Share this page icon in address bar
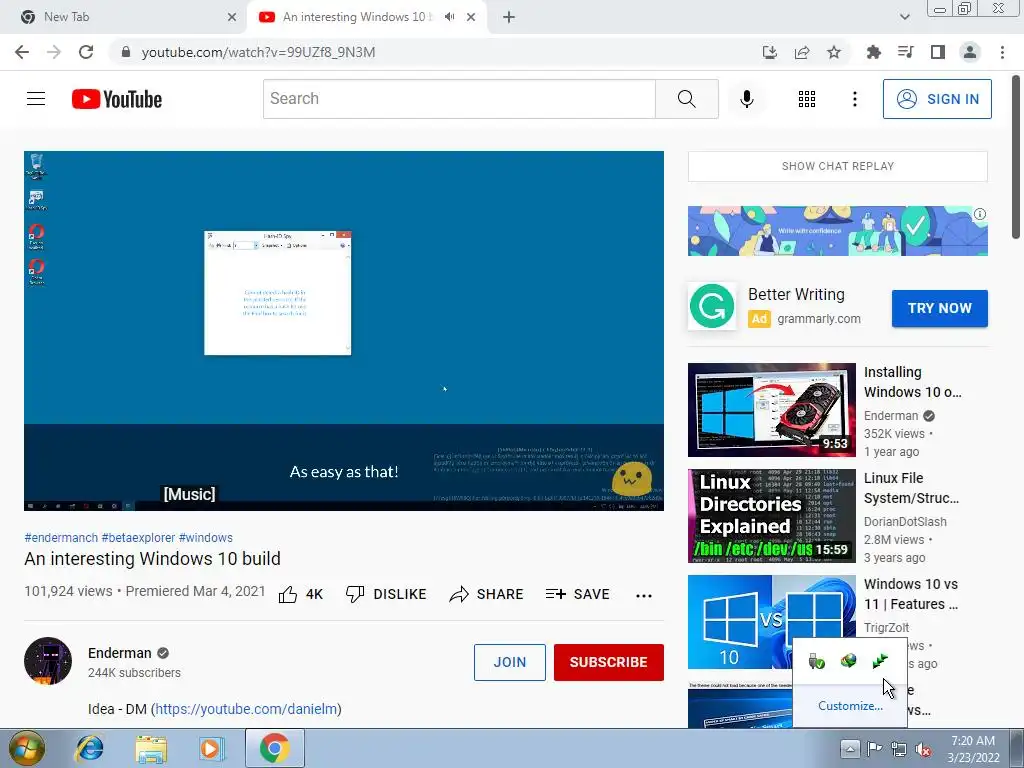Image resolution: width=1024 pixels, height=768 pixels. point(802,52)
